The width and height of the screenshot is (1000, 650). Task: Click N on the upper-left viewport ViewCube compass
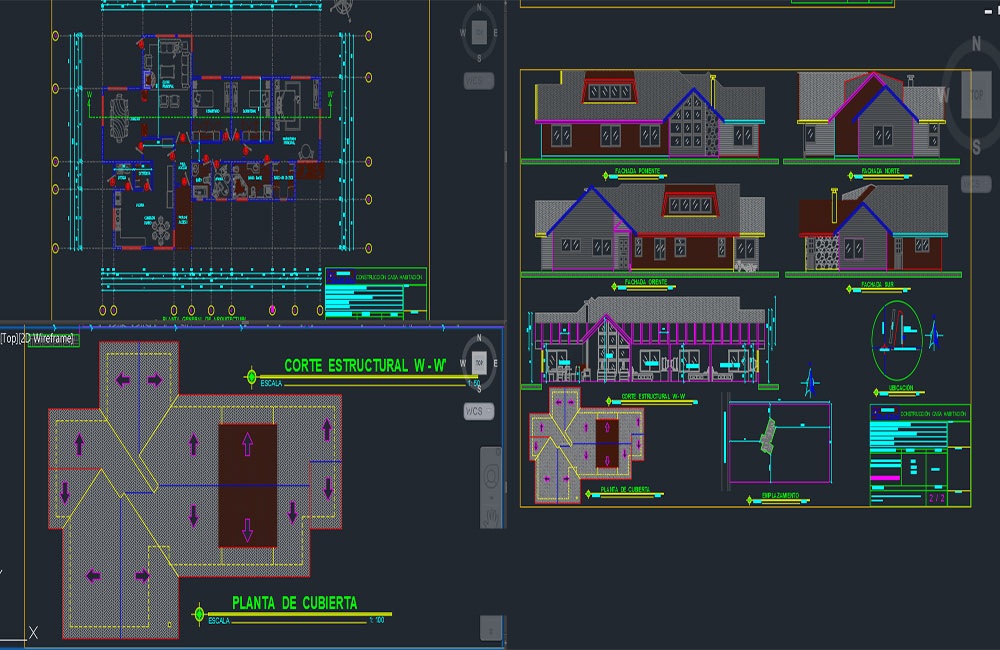(x=480, y=8)
